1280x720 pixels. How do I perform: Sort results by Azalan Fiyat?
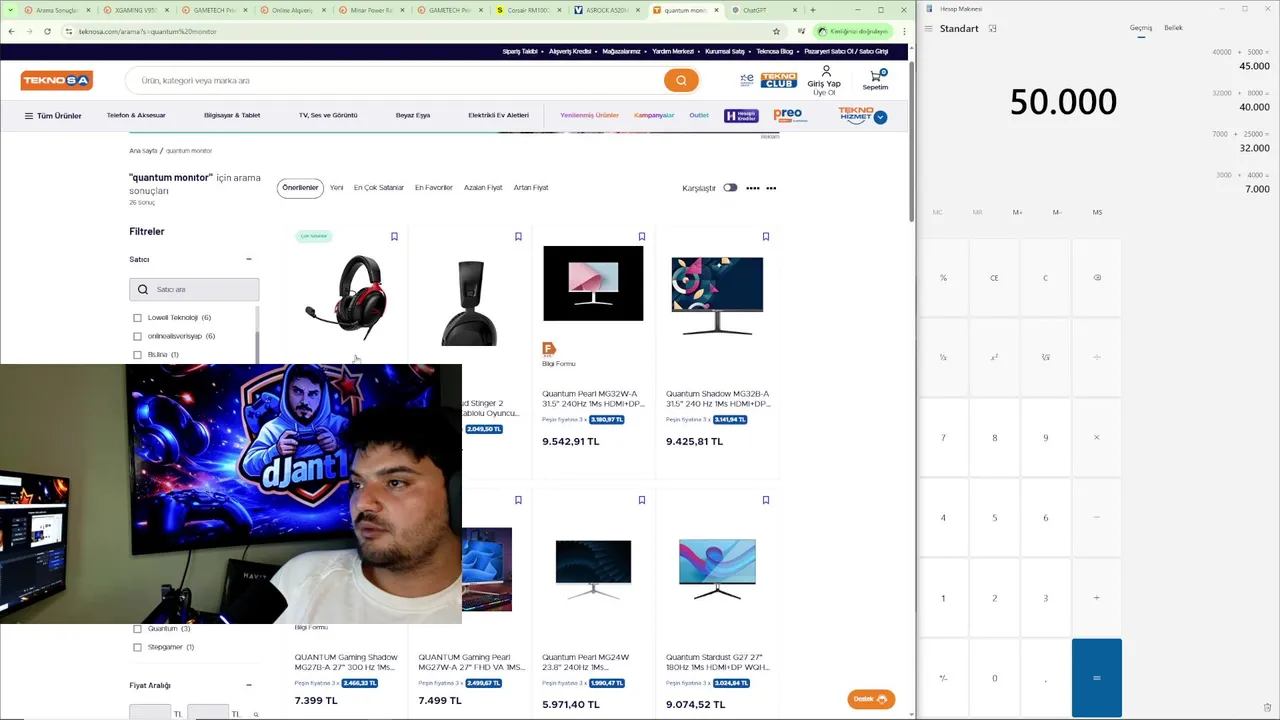[483, 188]
